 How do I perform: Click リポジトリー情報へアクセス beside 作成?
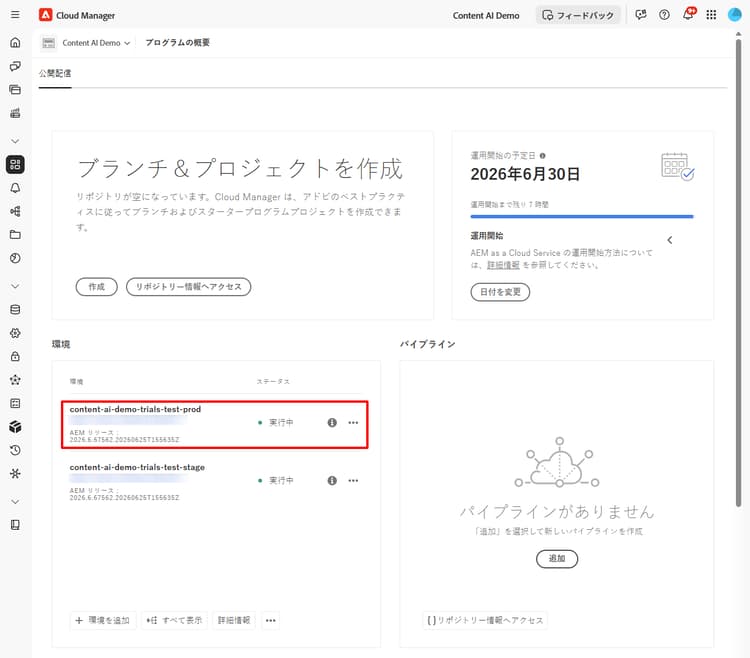tap(188, 286)
